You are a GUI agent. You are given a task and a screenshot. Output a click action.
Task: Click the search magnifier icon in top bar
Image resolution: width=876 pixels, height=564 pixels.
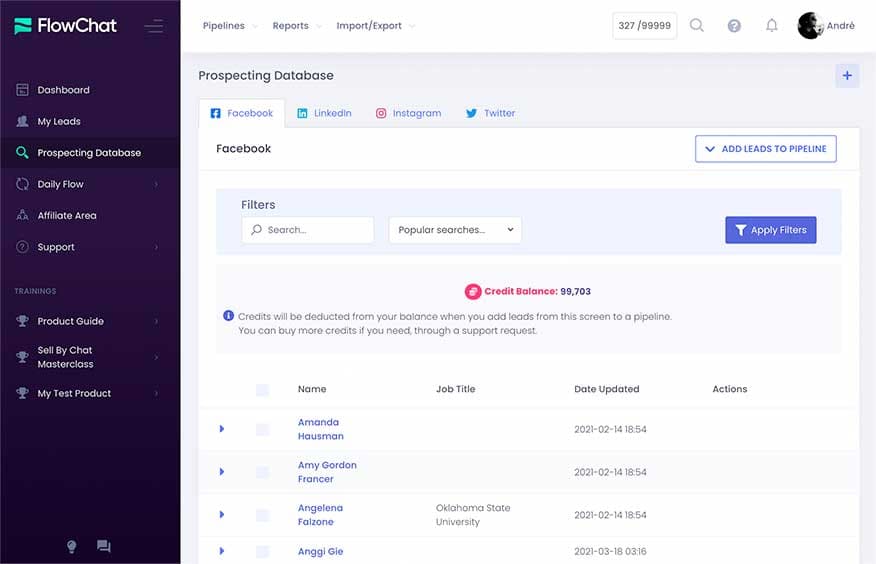coord(697,26)
